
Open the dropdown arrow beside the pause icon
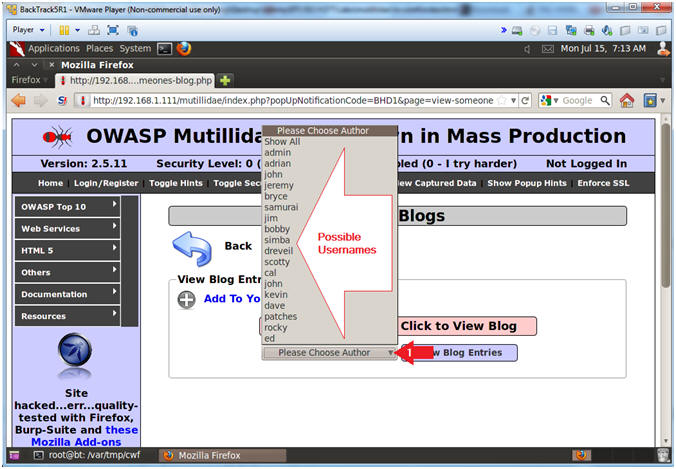coord(78,30)
